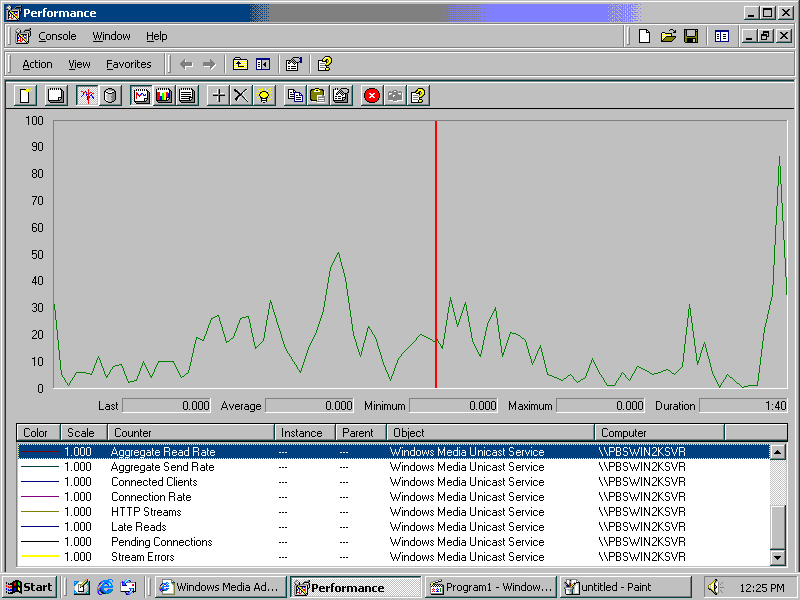Image resolution: width=800 pixels, height=600 pixels.
Task: Click the Clear Display icon
Action: pyautogui.click(x=56, y=95)
